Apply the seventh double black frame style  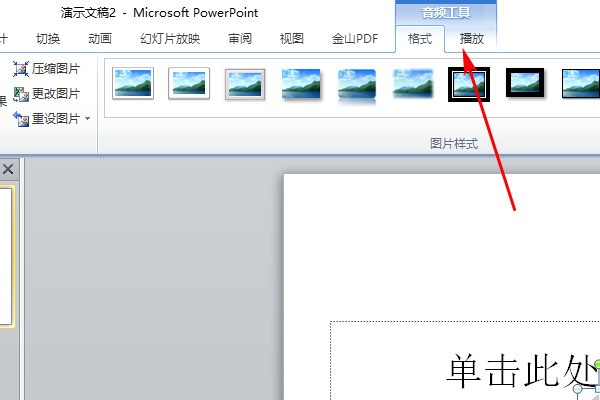point(469,85)
